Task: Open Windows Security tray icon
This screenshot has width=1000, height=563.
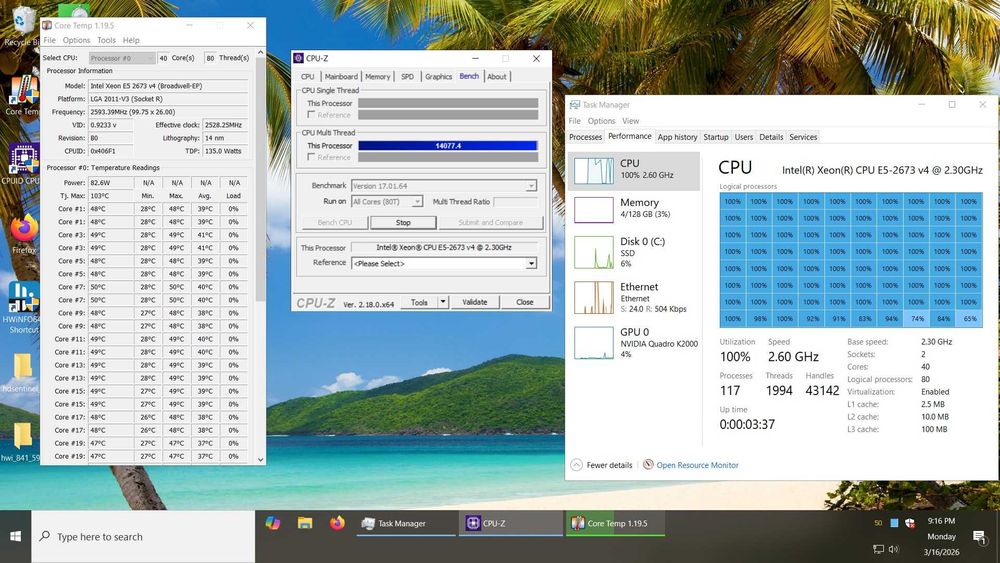Action: 910,523
